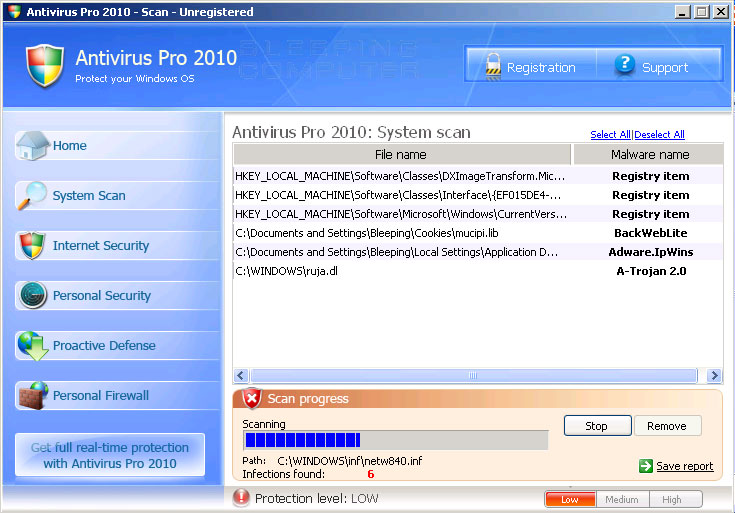Click the infections found count 6
The height and width of the screenshot is (513, 735).
pos(371,474)
